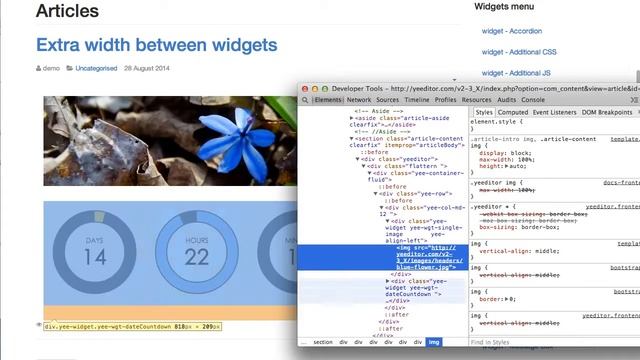Expand the height auto property triangle
Screen dimensions: 640x360
tap(507, 166)
